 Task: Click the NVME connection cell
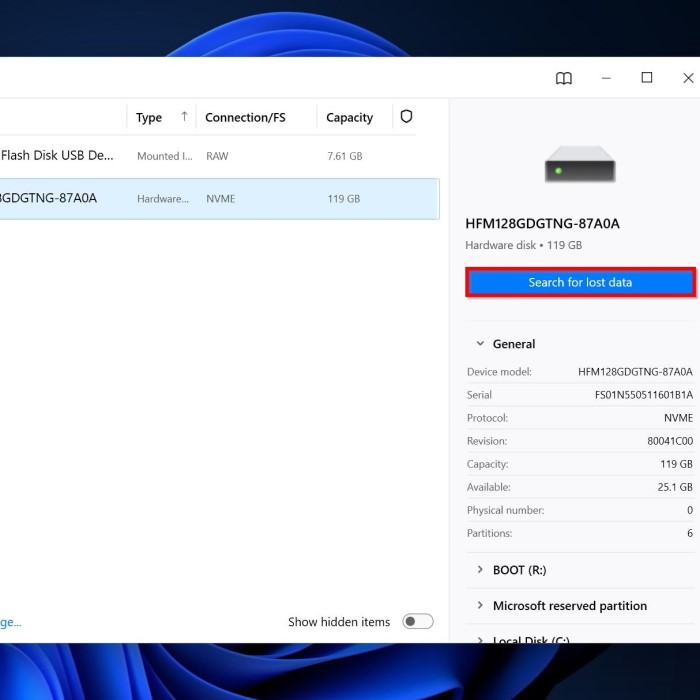coord(221,199)
